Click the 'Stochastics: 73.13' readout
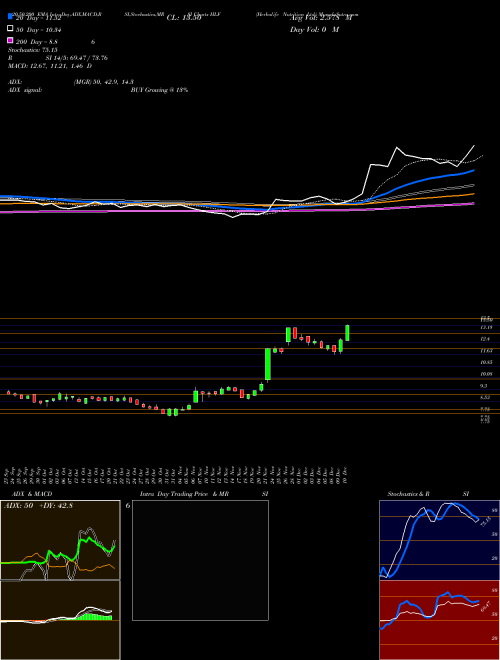Image resolution: width=500 pixels, height=660 pixels. [x=33, y=50]
